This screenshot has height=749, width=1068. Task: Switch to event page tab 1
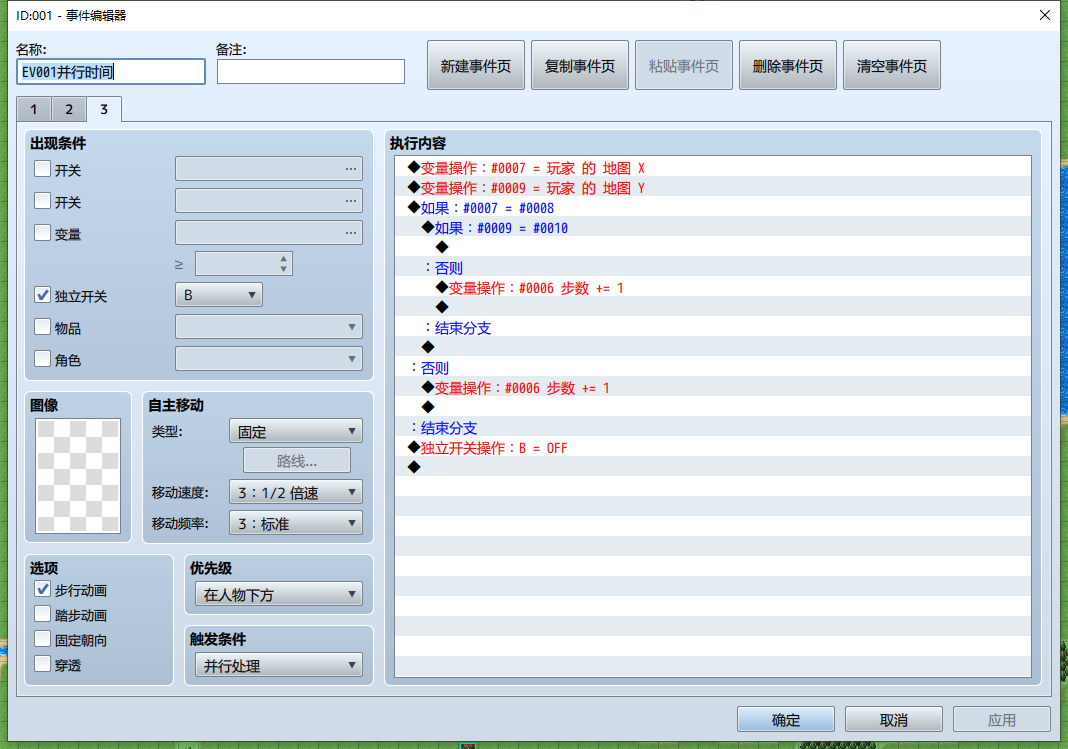tap(34, 110)
